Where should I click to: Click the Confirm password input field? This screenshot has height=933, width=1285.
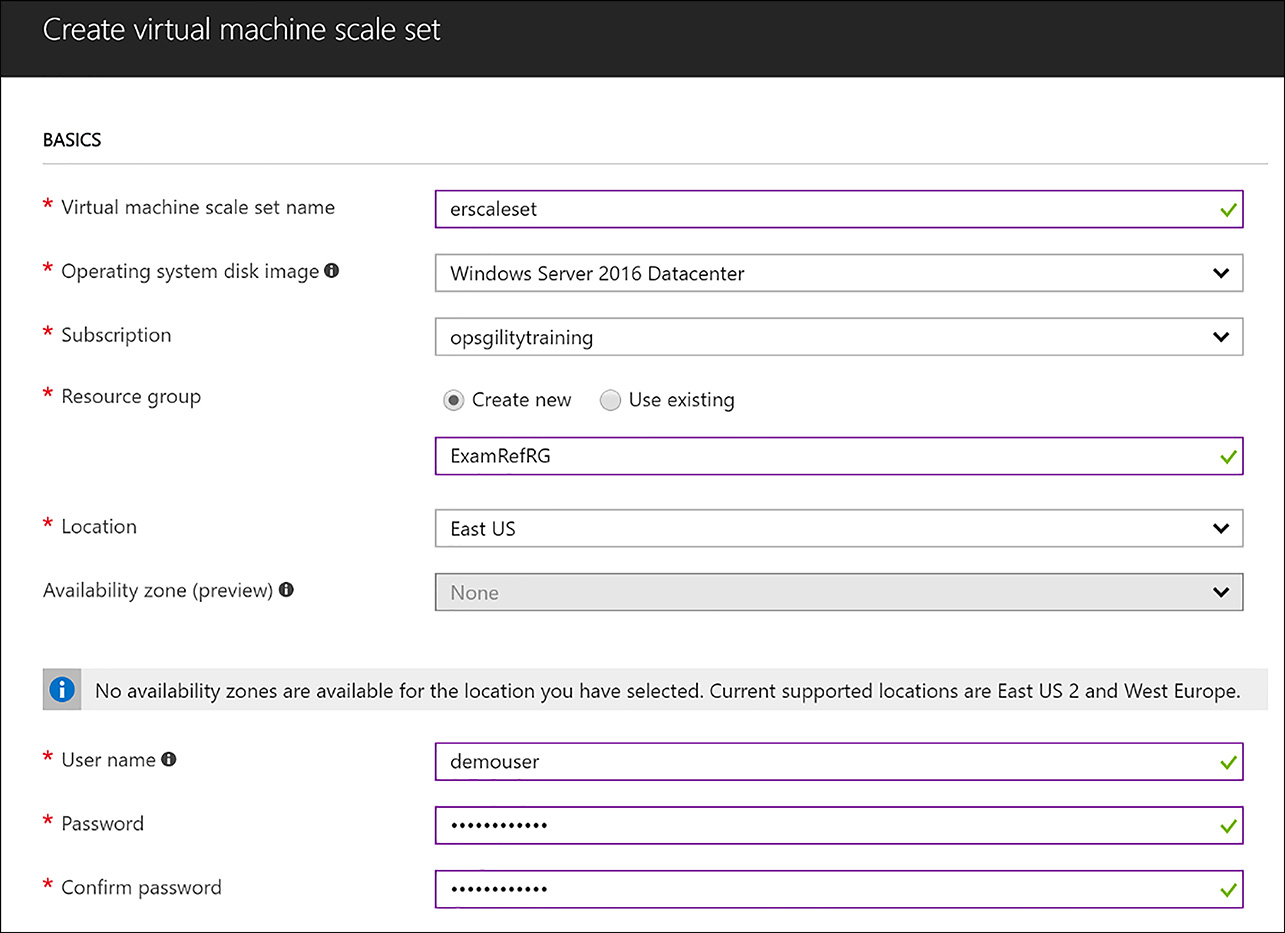pos(839,889)
